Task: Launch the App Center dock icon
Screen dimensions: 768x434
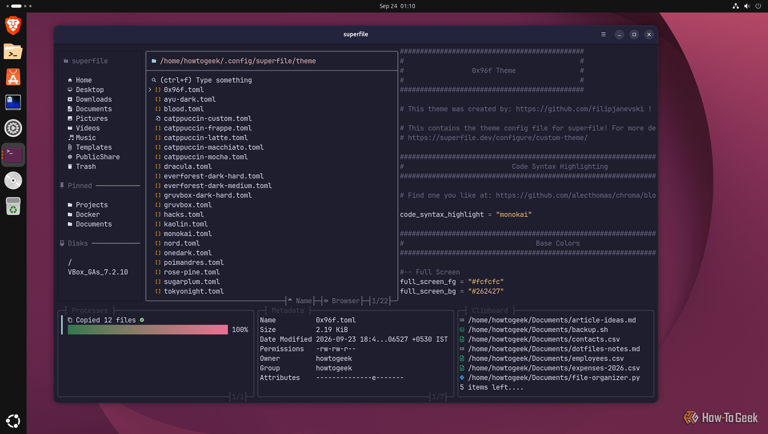Action: (x=13, y=77)
